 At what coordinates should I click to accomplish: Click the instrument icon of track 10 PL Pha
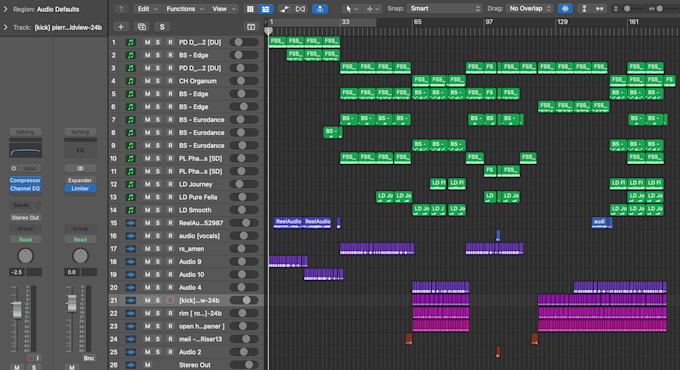pyautogui.click(x=131, y=159)
